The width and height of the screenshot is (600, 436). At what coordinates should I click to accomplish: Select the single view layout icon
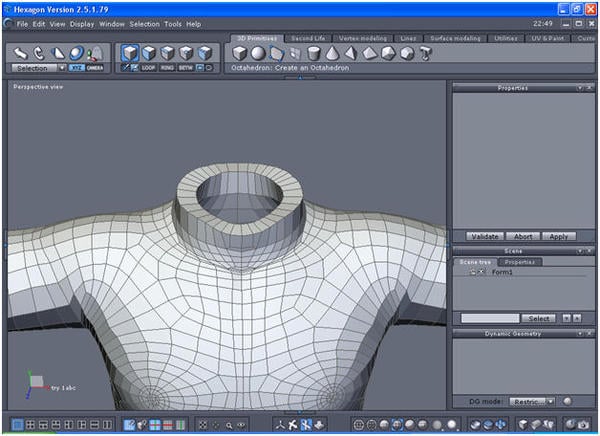tap(17, 425)
